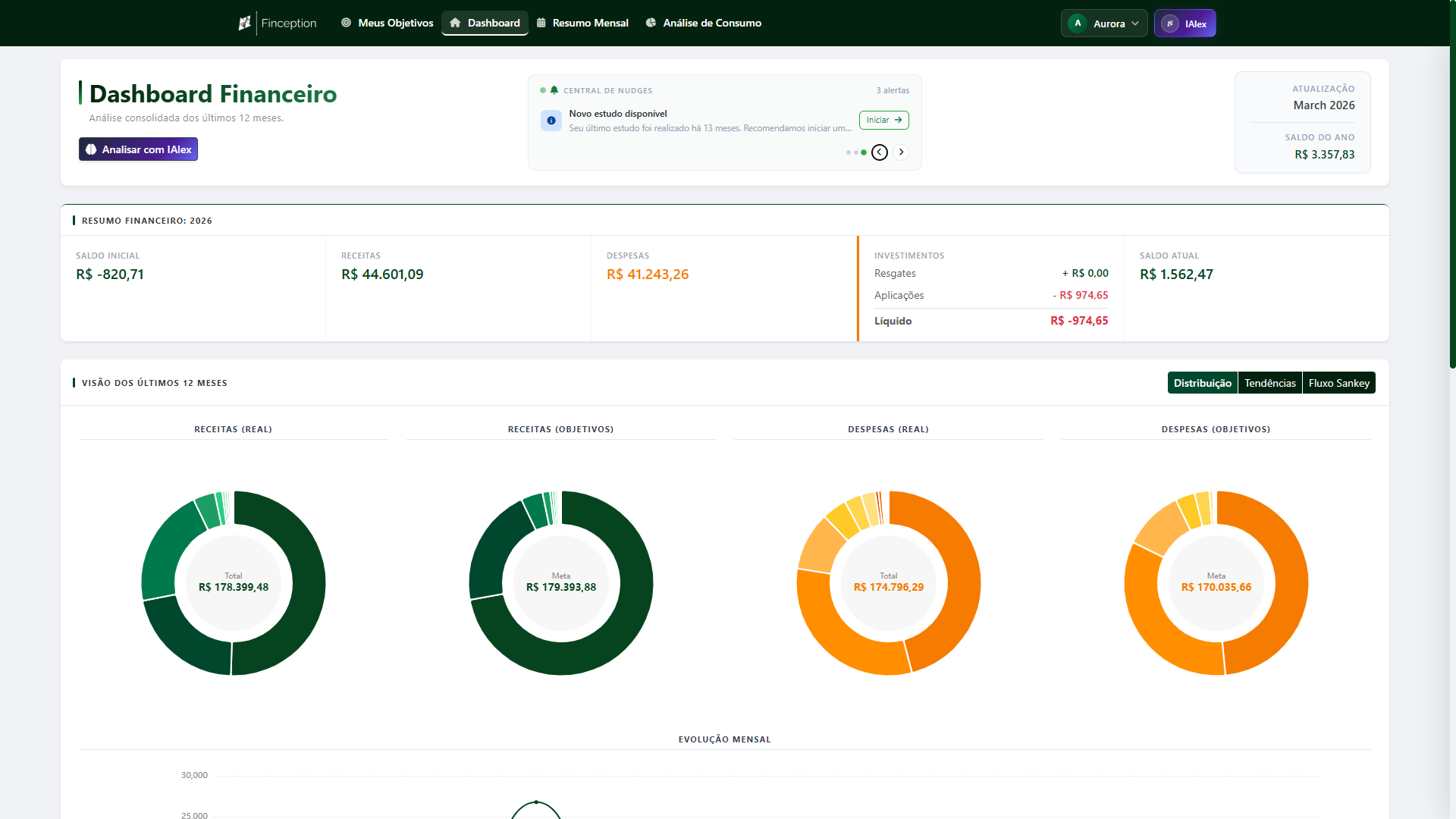This screenshot has height=819, width=1456.
Task: Click the Resumo Financeiro: 2026 section header
Action: coord(147,221)
